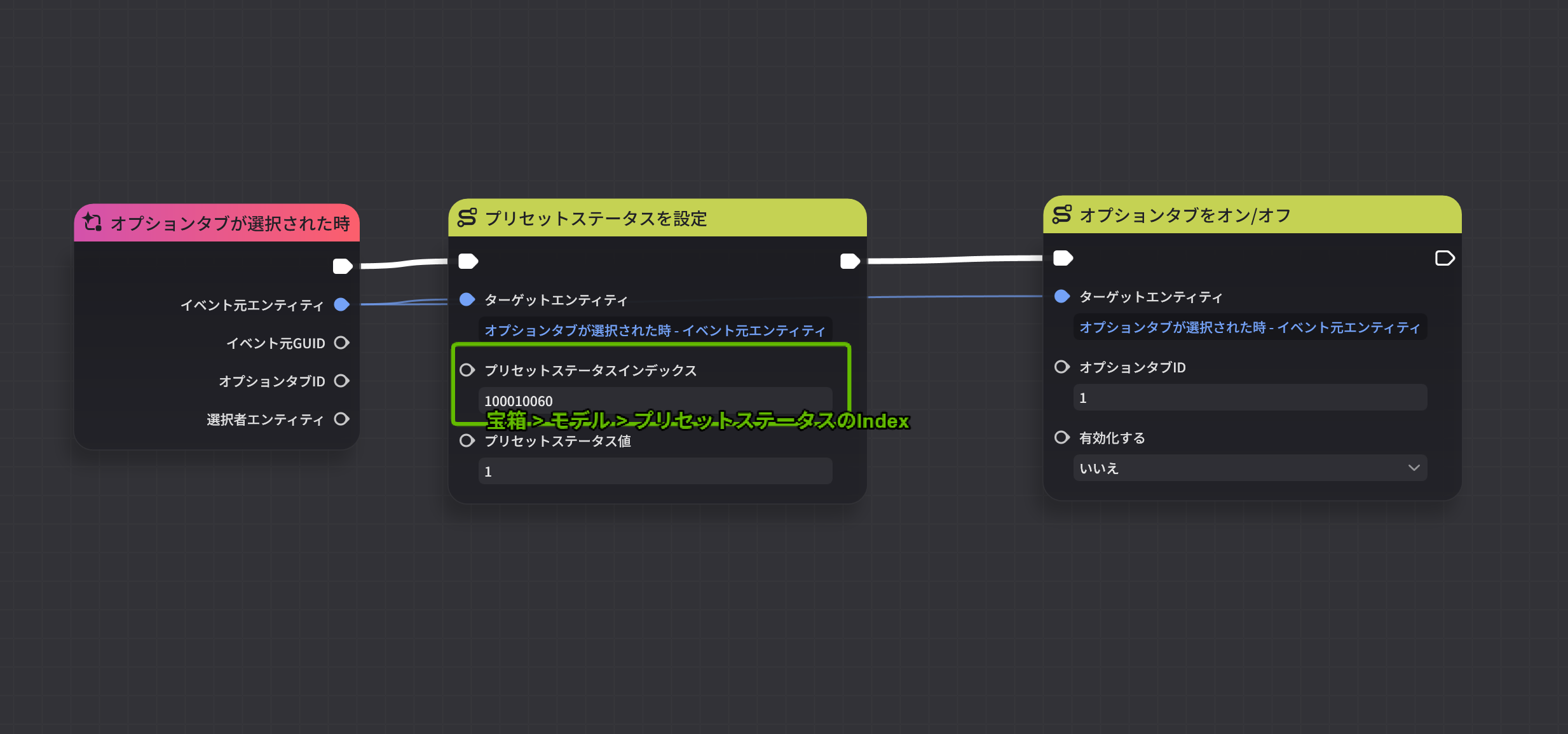Image resolution: width=1568 pixels, height=734 pixels.
Task: Click プリセットステータスインデックス input port
Action: [x=467, y=370]
